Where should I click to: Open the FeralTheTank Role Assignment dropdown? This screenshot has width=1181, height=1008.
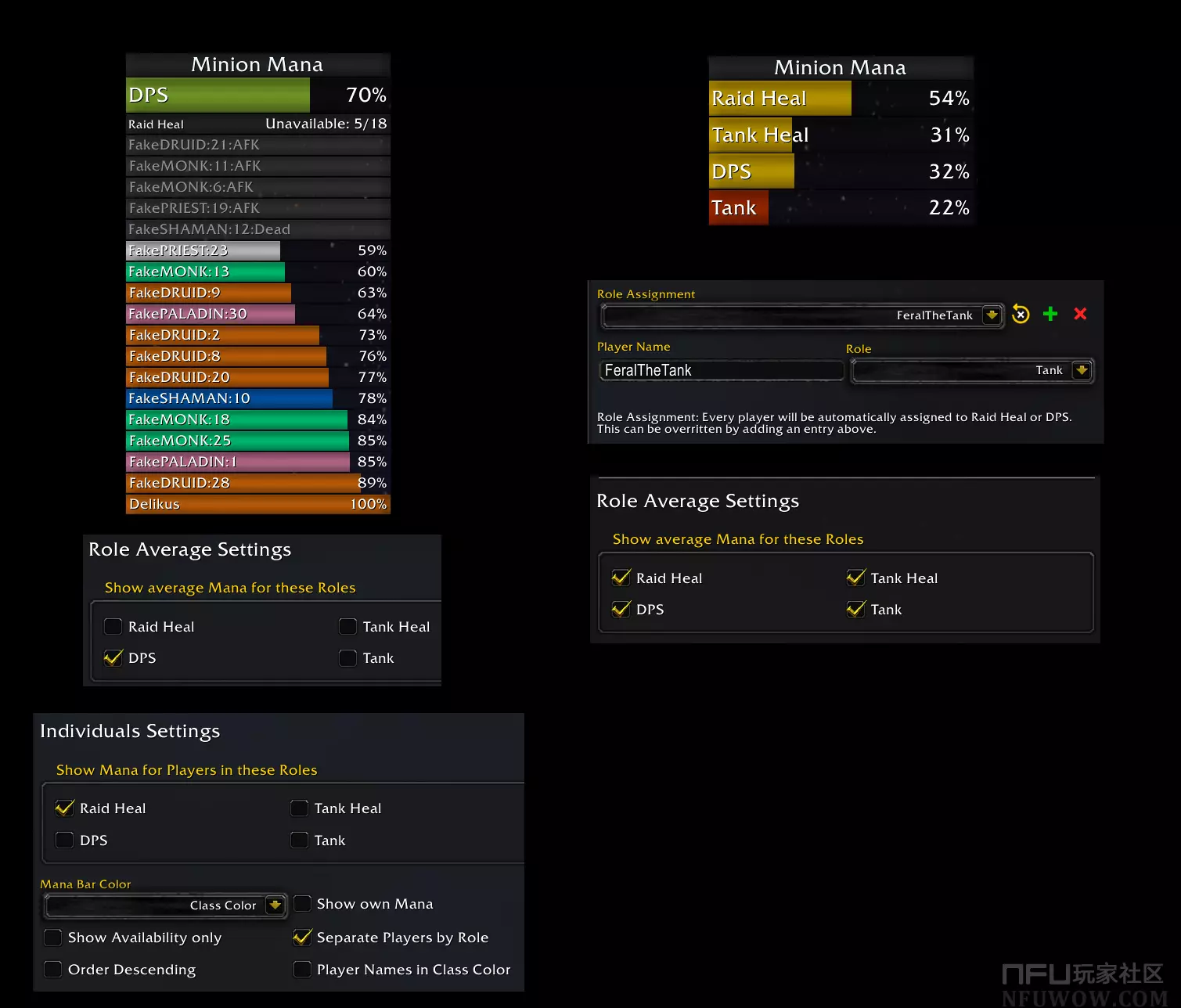point(992,315)
